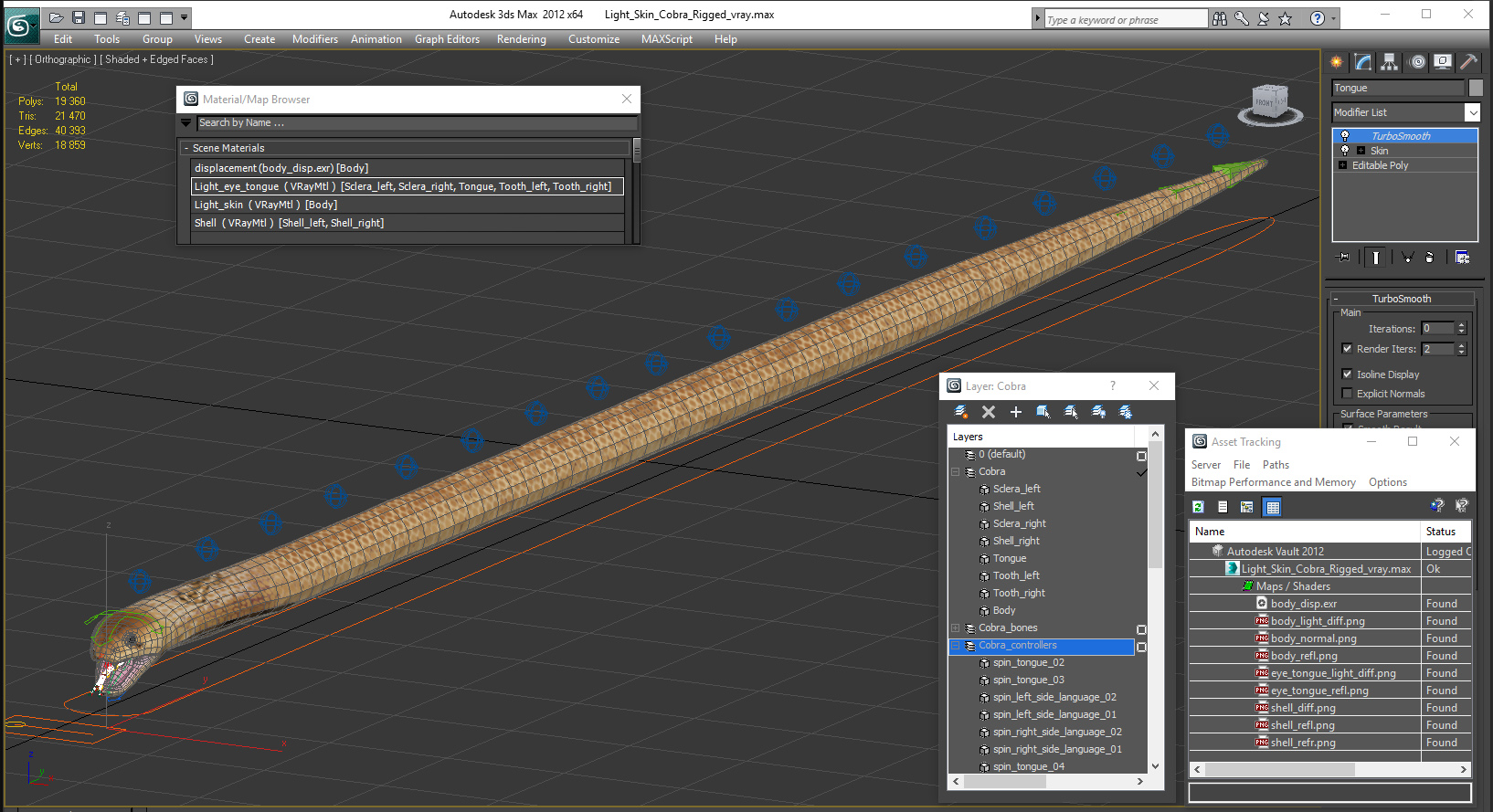
Task: Click the Iterations spinner arrows
Action: [1461, 329]
